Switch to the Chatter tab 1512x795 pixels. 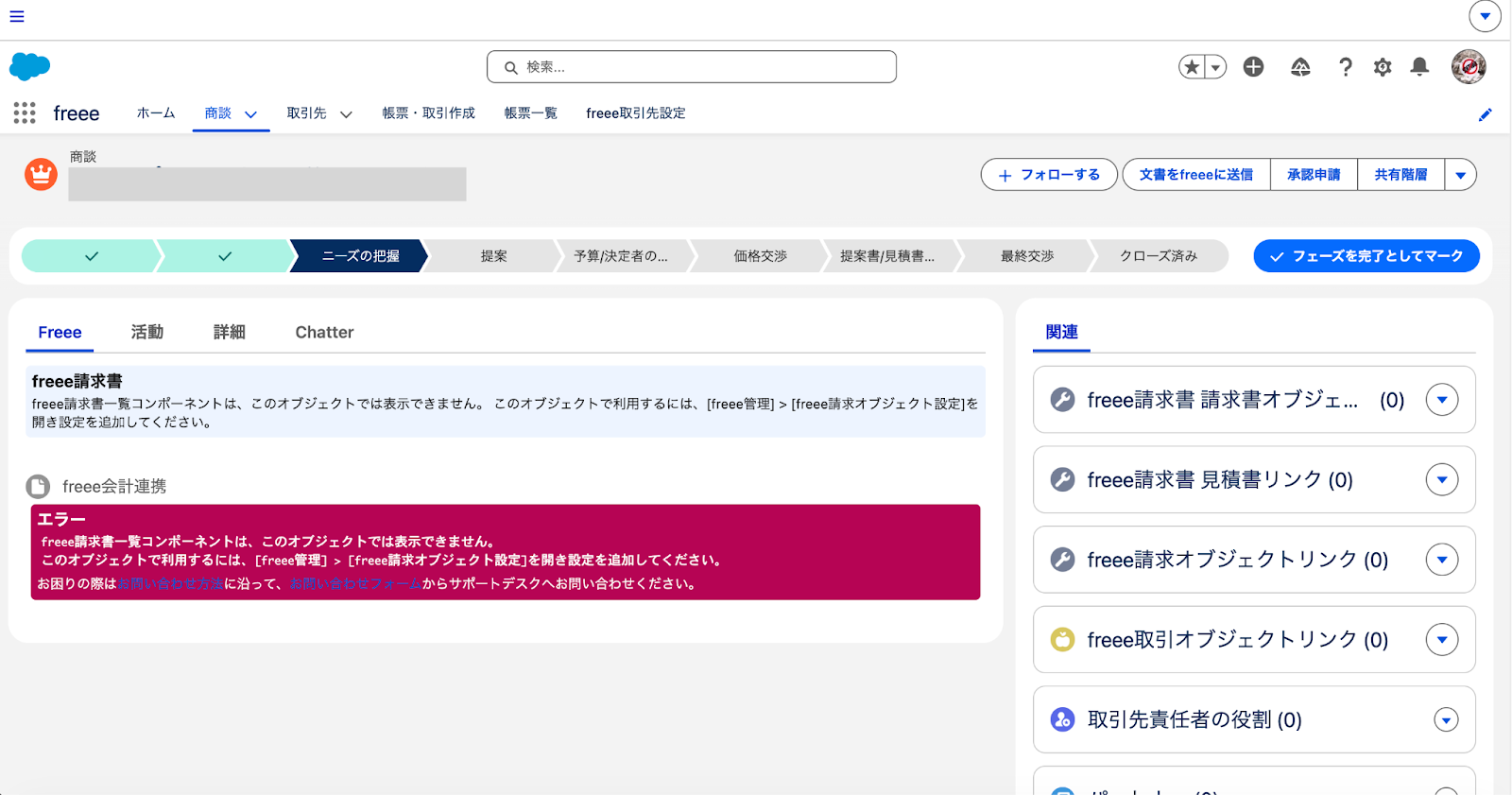(x=324, y=333)
